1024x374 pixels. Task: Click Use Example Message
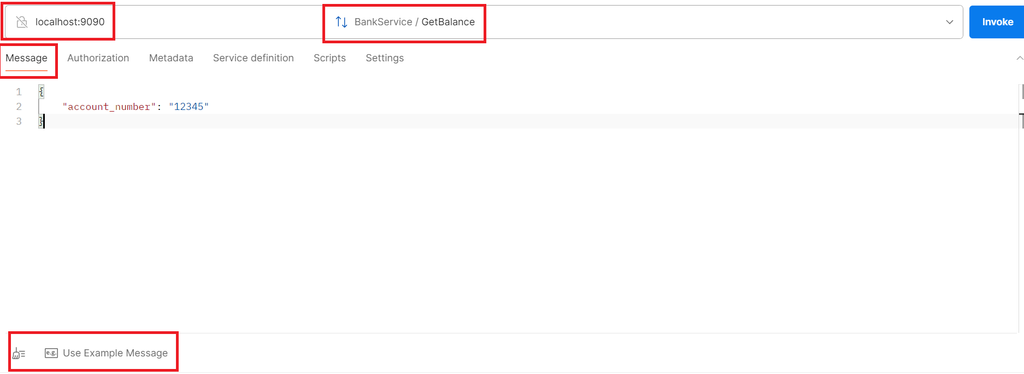(x=115, y=353)
